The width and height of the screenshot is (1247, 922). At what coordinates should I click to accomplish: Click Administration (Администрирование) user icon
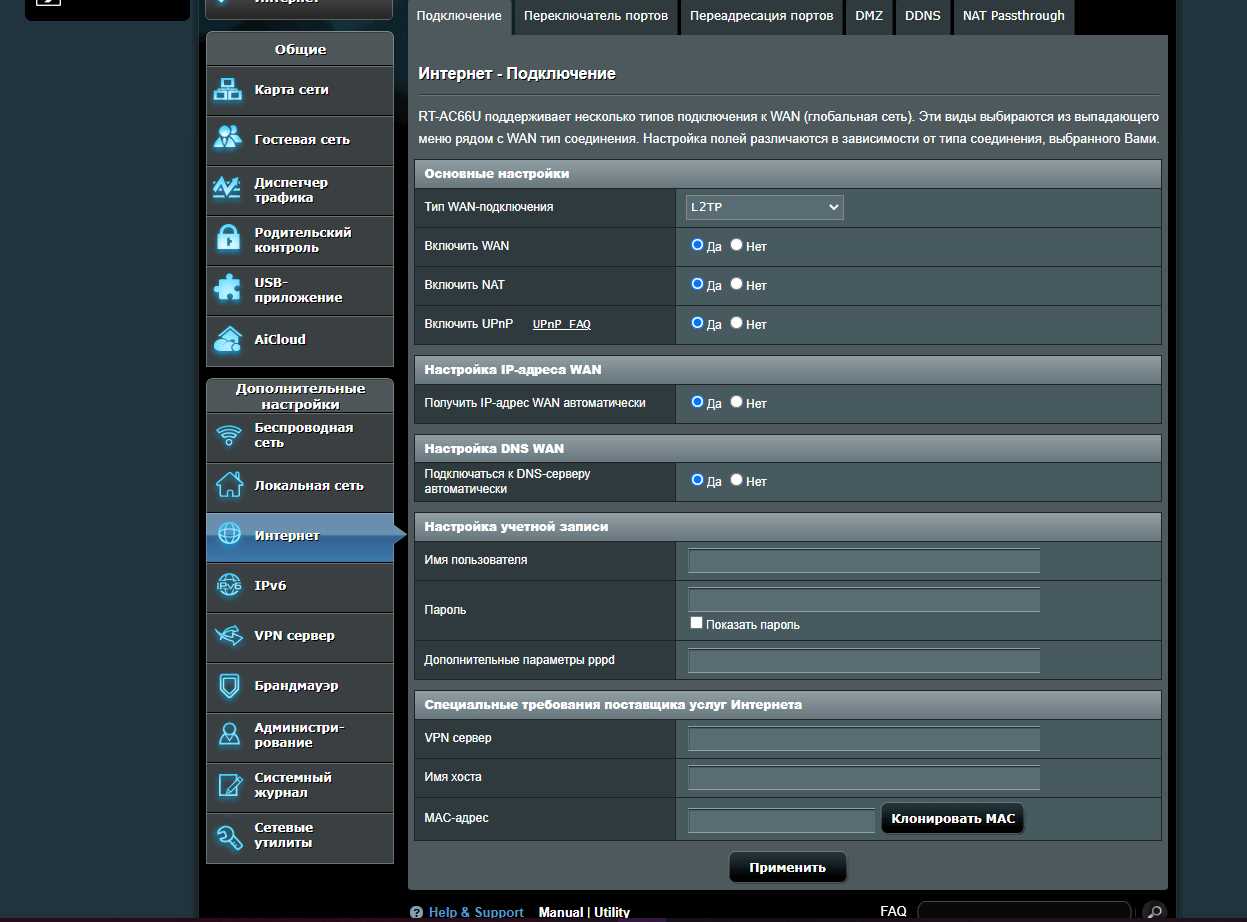(230, 735)
